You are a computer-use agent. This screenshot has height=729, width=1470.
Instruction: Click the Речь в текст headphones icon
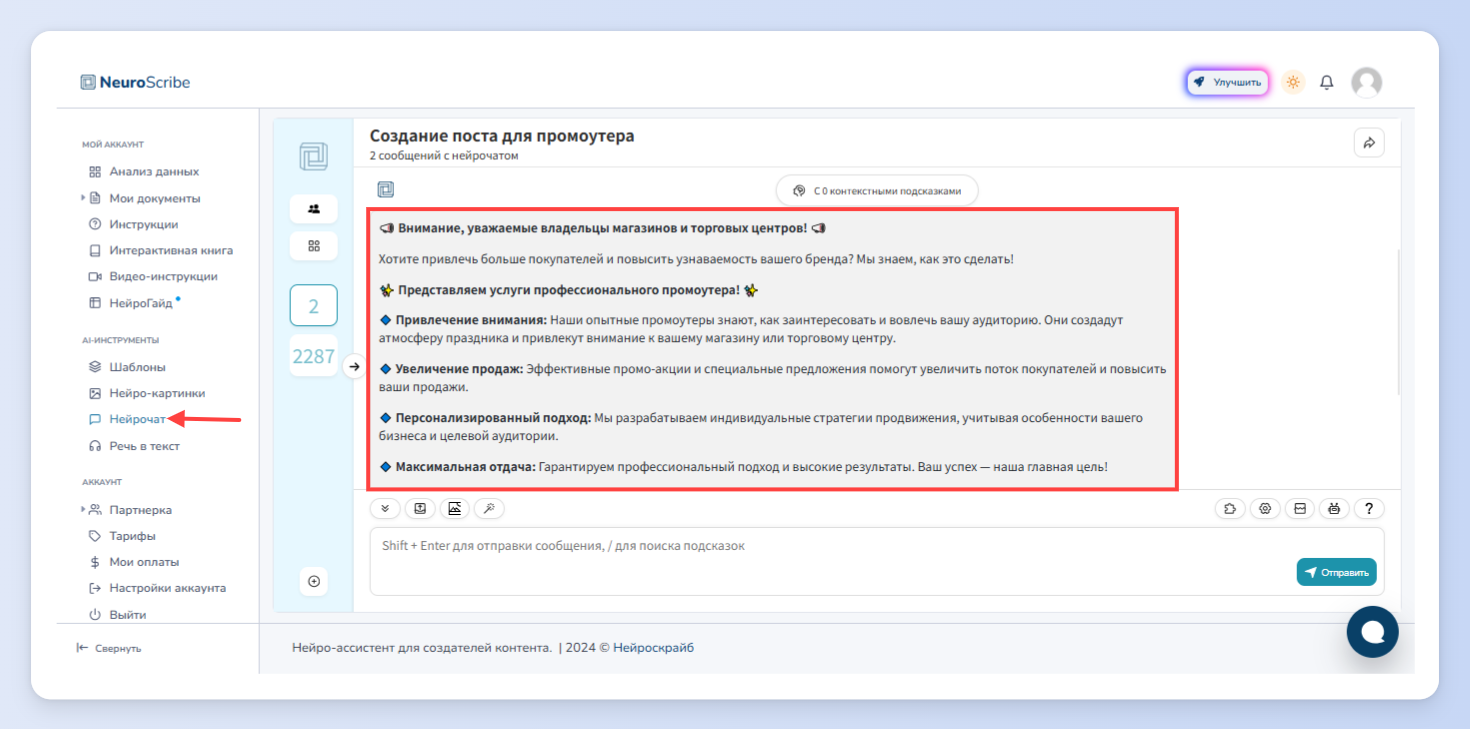point(95,446)
